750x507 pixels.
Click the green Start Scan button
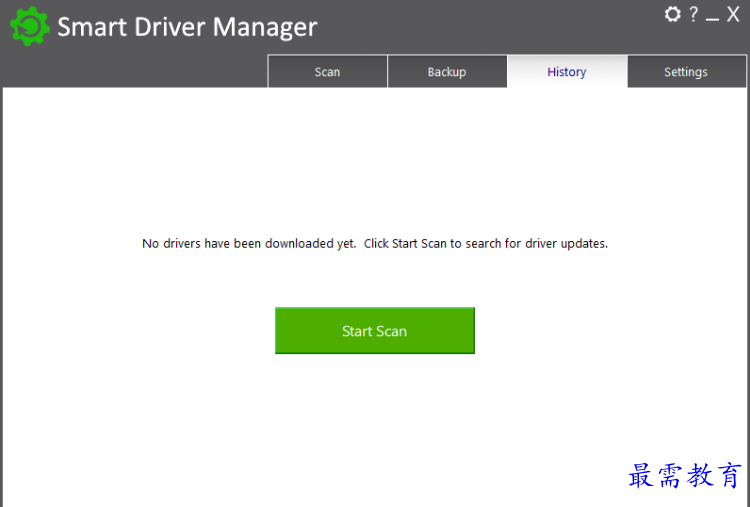[375, 331]
